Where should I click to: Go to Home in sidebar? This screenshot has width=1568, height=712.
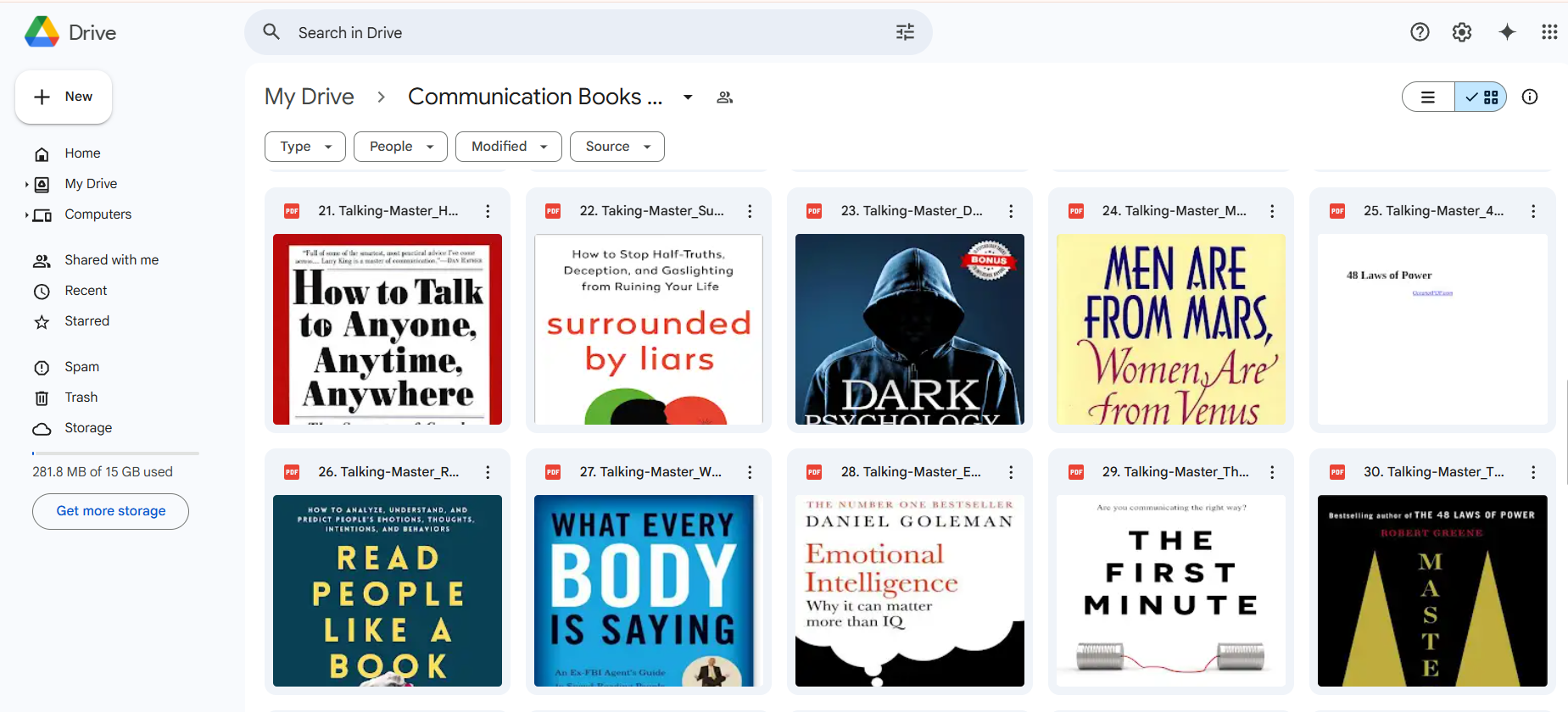tap(82, 153)
